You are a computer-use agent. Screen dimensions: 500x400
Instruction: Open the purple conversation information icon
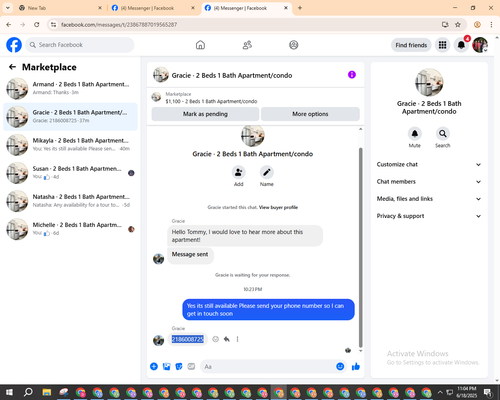pos(352,75)
